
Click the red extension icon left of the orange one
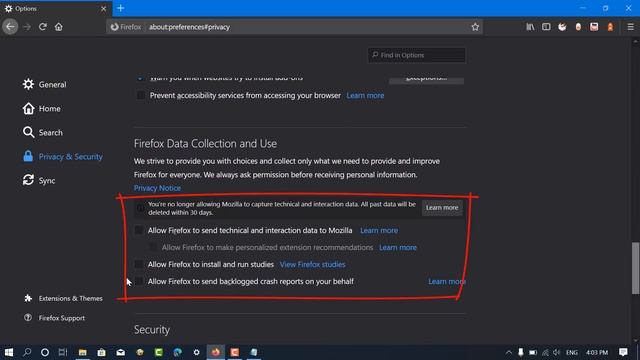click(594, 27)
